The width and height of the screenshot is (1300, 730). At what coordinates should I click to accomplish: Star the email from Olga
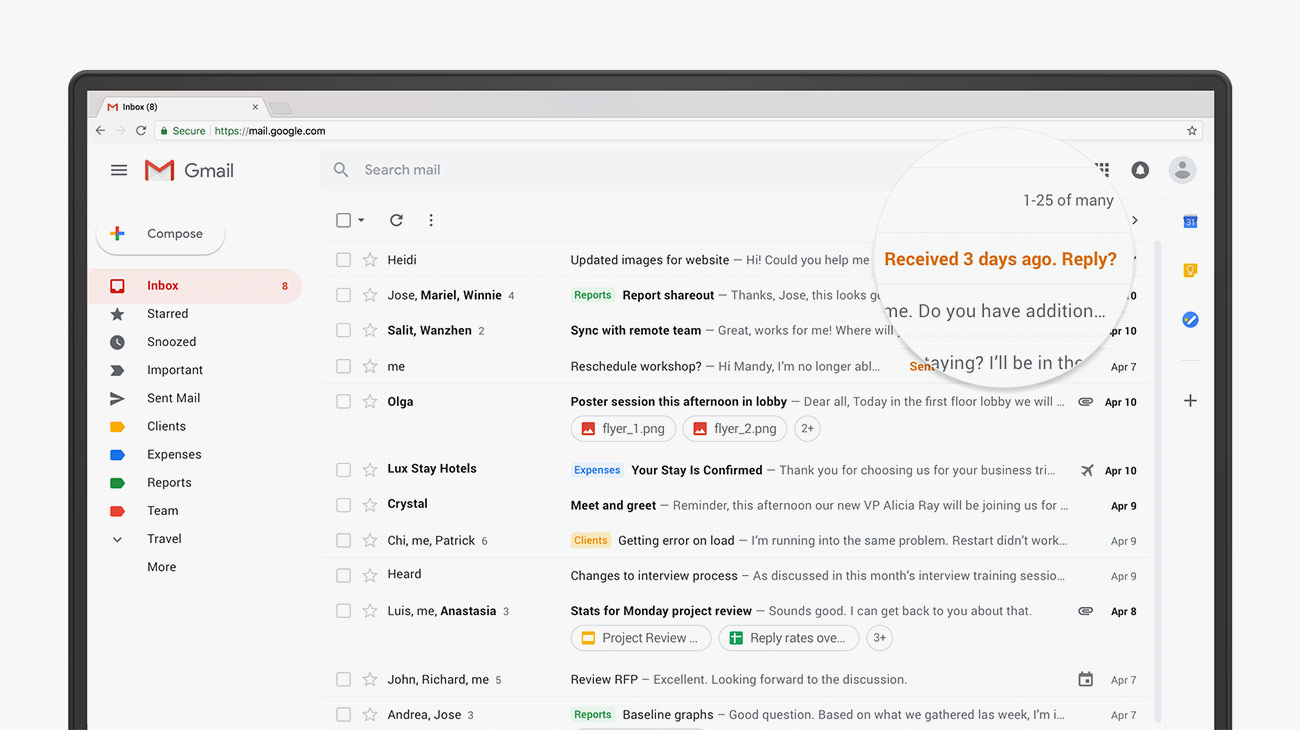(370, 402)
